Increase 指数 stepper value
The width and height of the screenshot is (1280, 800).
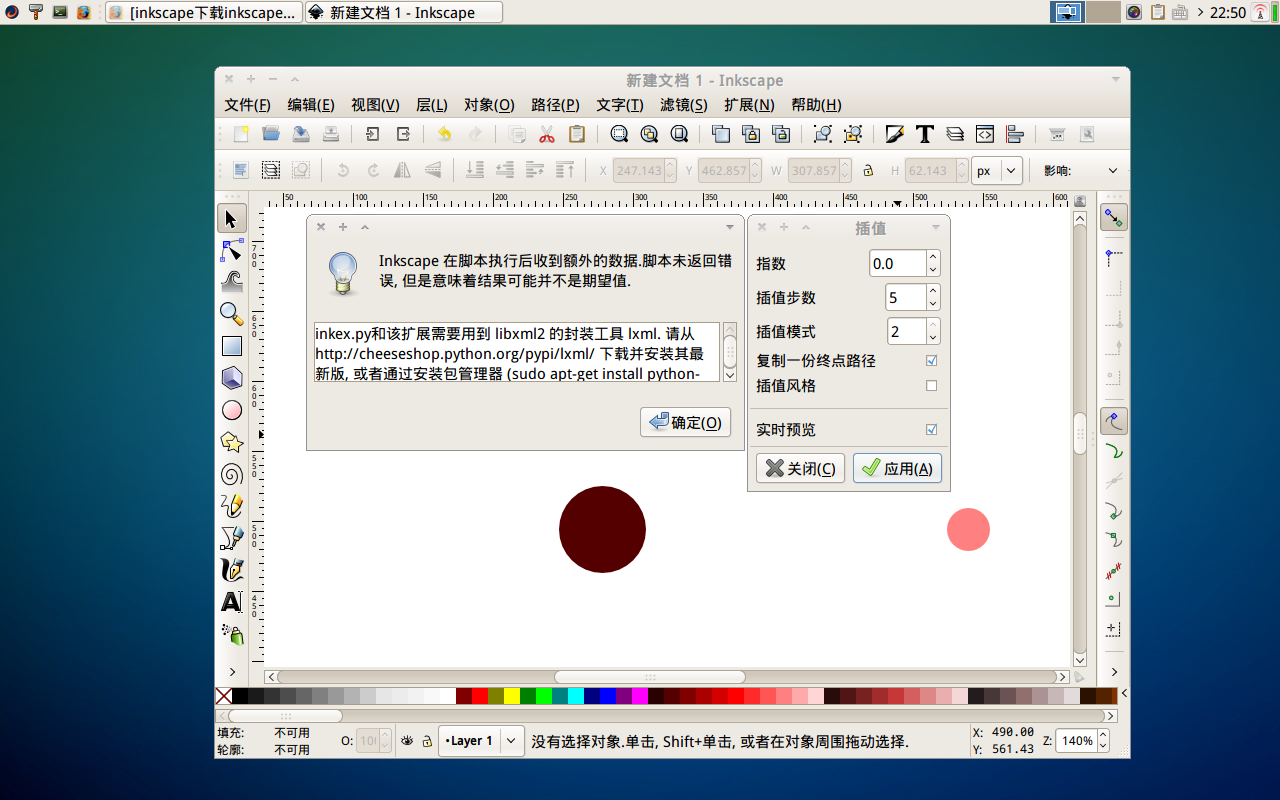[933, 258]
